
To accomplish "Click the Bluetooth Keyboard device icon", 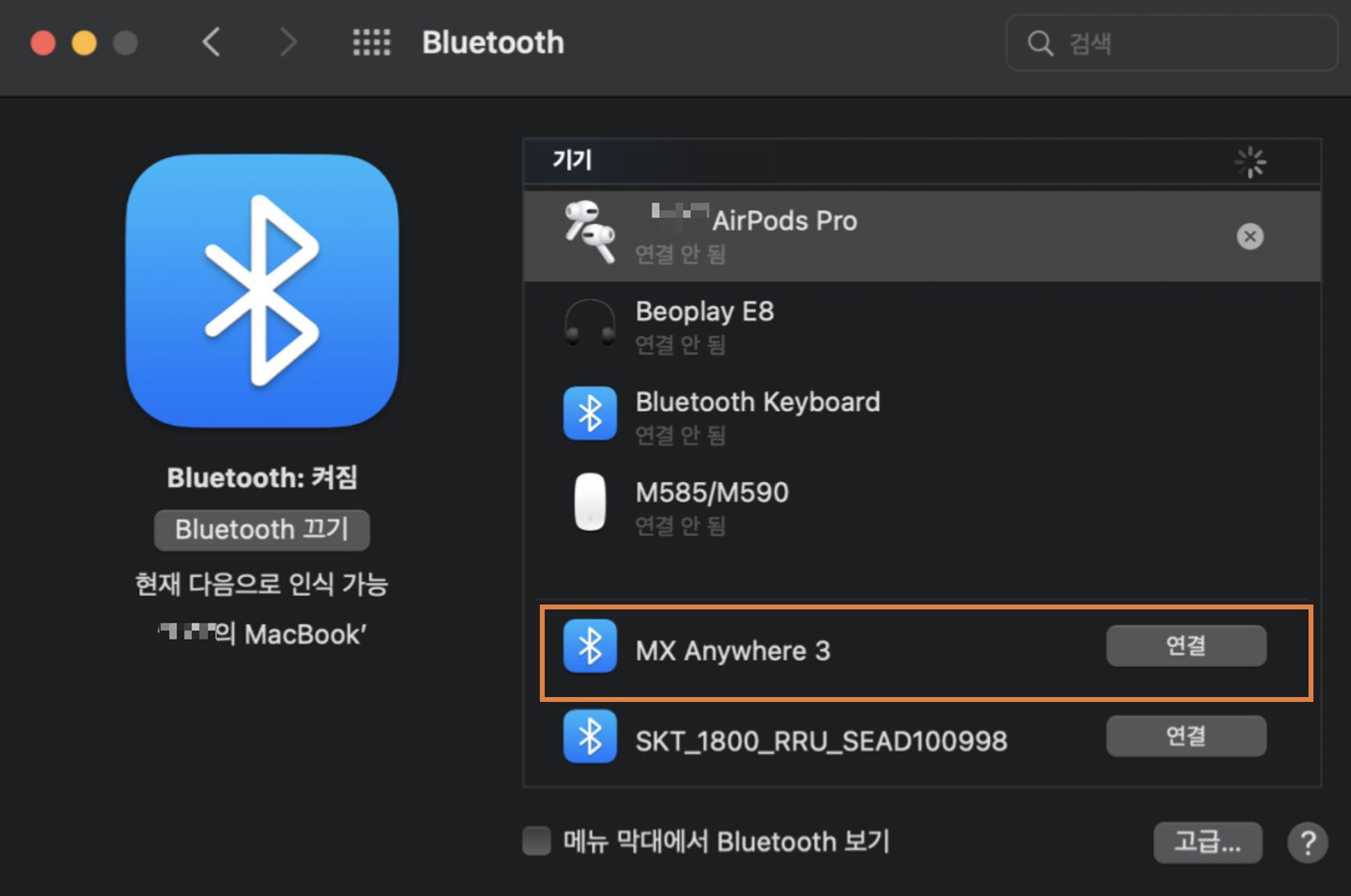I will tap(589, 413).
